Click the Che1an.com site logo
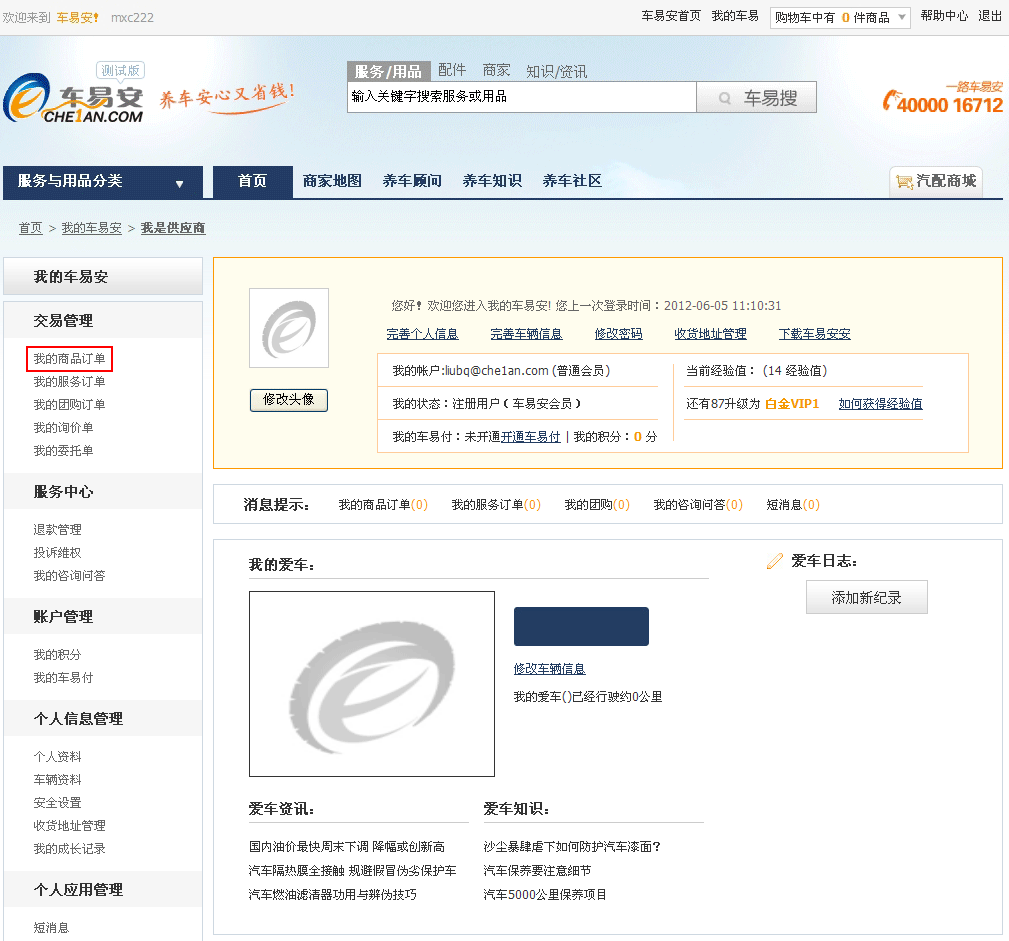Screen dimensions: 1009x941 (x=73, y=98)
